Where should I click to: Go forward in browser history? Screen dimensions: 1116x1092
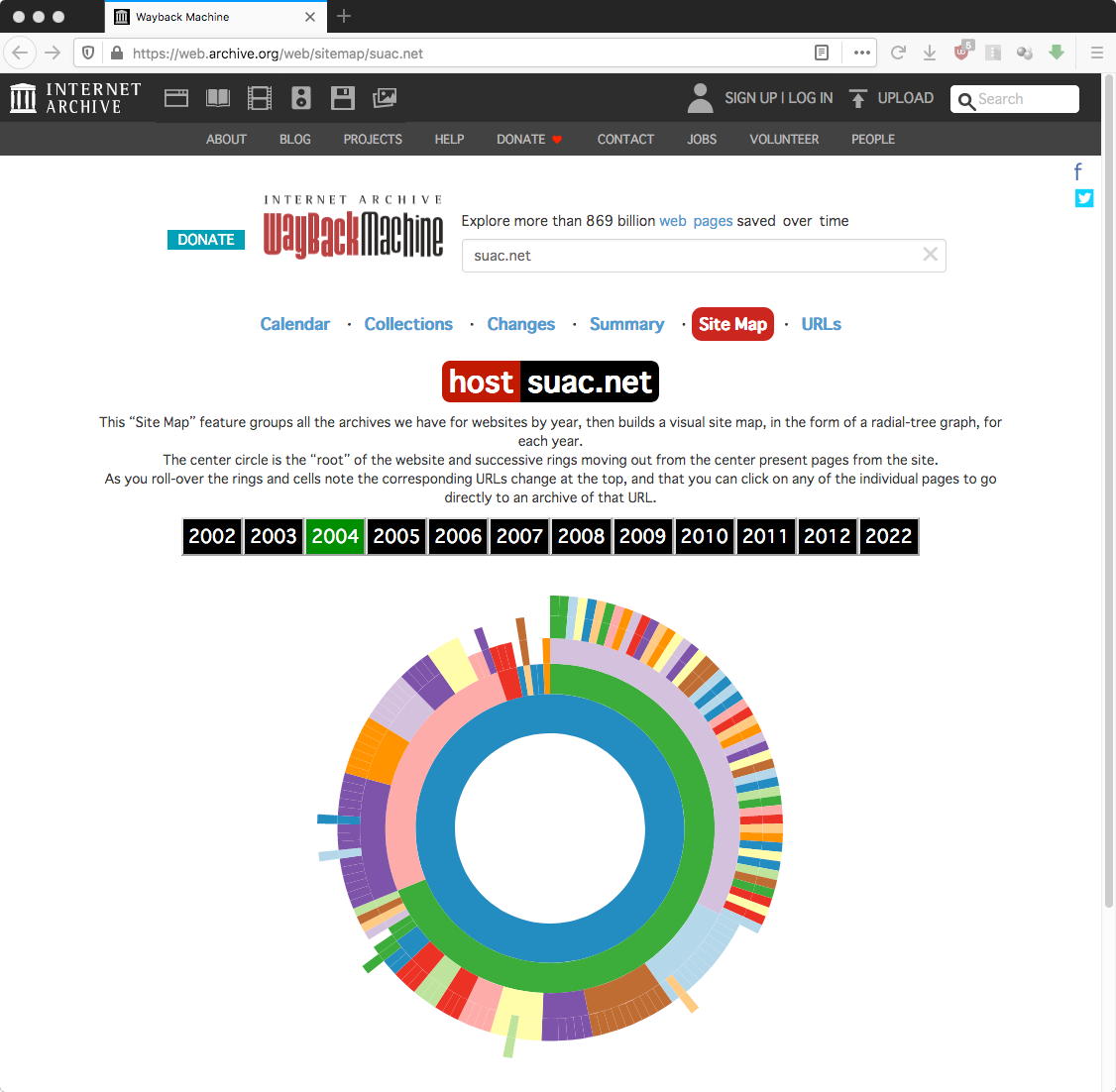pyautogui.click(x=53, y=53)
